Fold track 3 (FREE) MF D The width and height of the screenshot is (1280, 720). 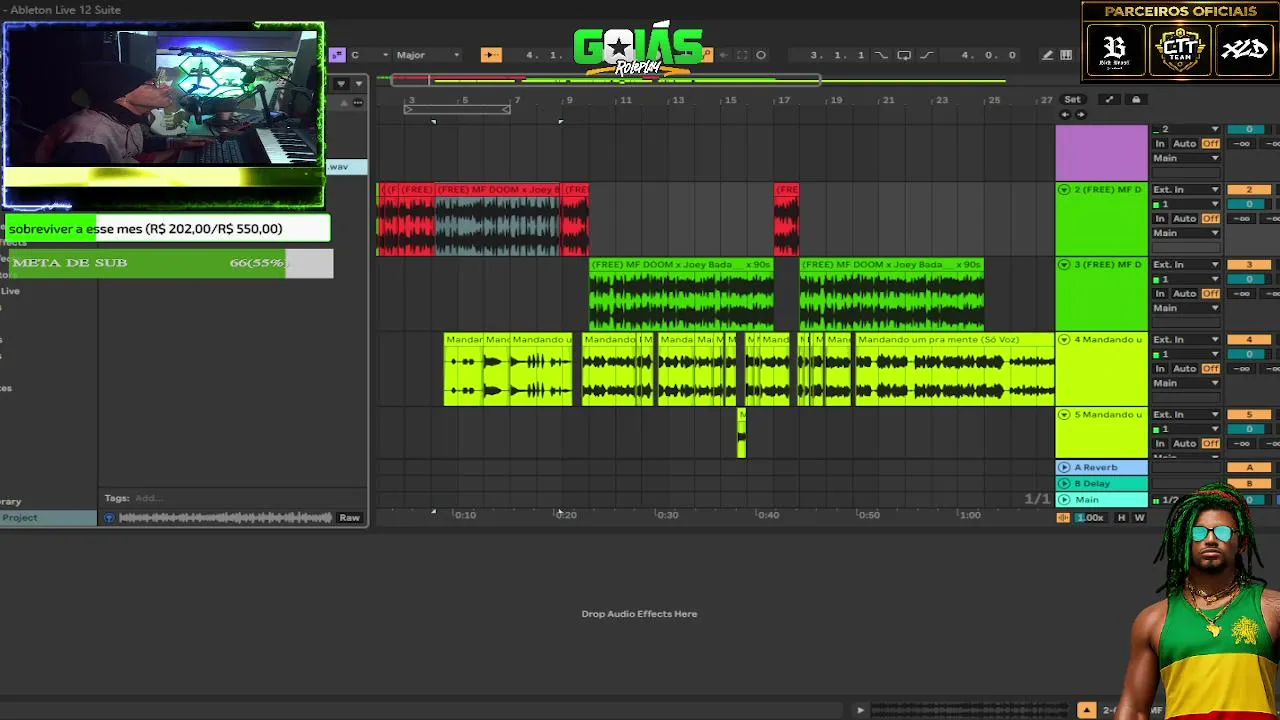(x=1064, y=265)
